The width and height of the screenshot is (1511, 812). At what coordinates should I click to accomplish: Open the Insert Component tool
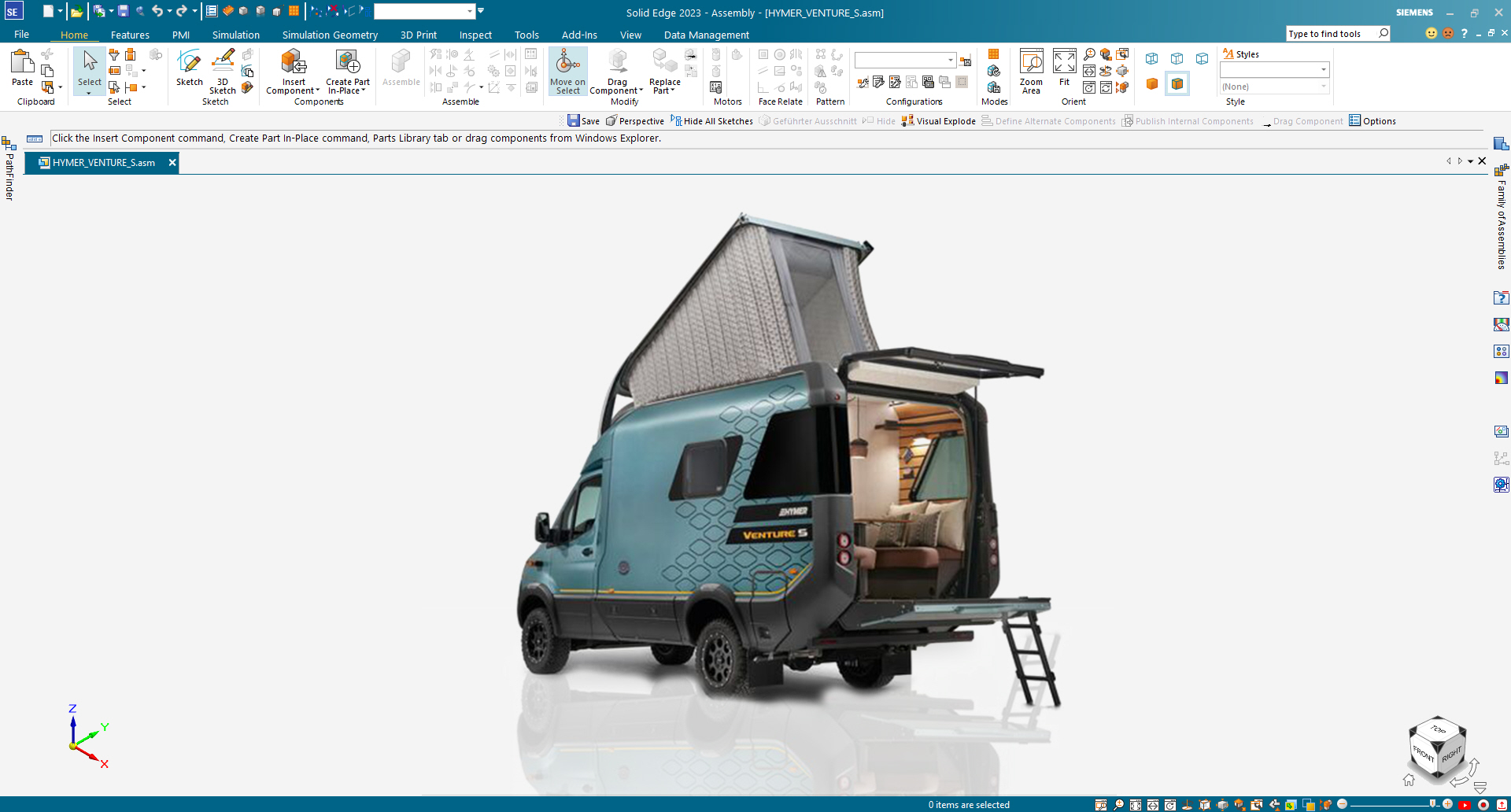point(292,71)
